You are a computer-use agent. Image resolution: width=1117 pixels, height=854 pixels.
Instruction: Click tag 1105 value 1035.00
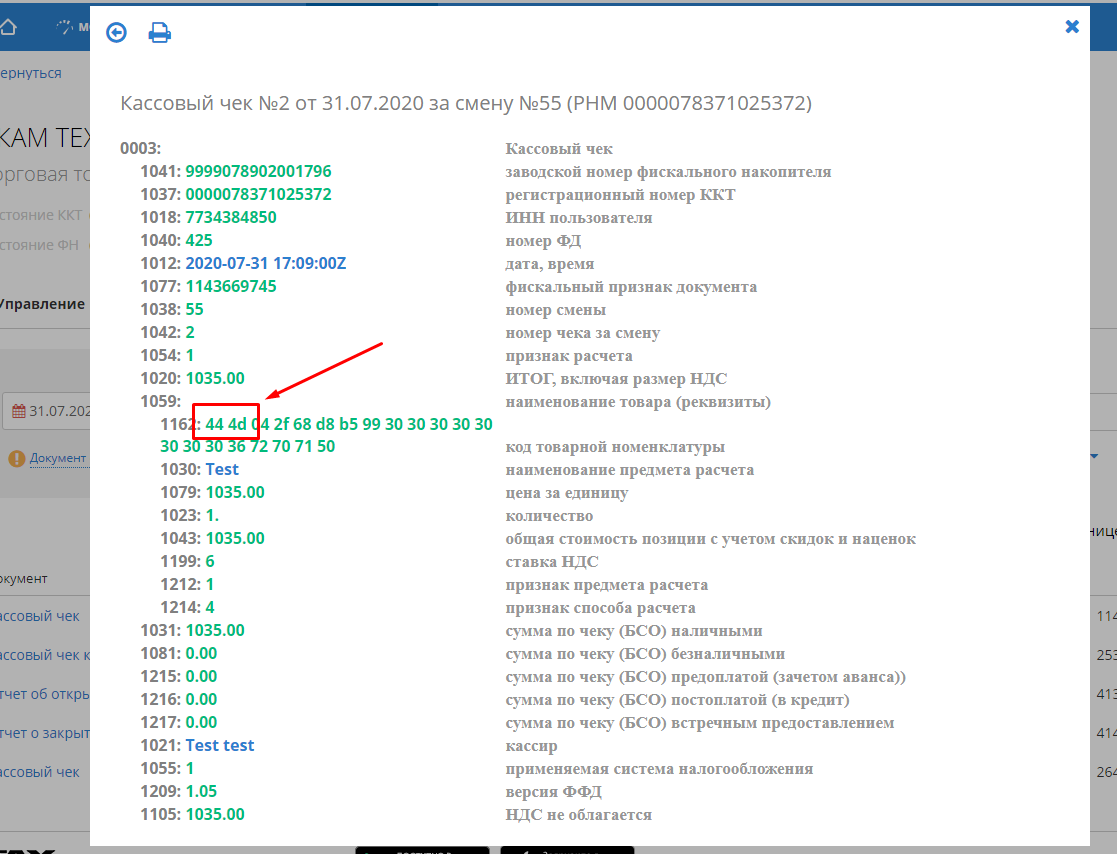click(x=215, y=813)
